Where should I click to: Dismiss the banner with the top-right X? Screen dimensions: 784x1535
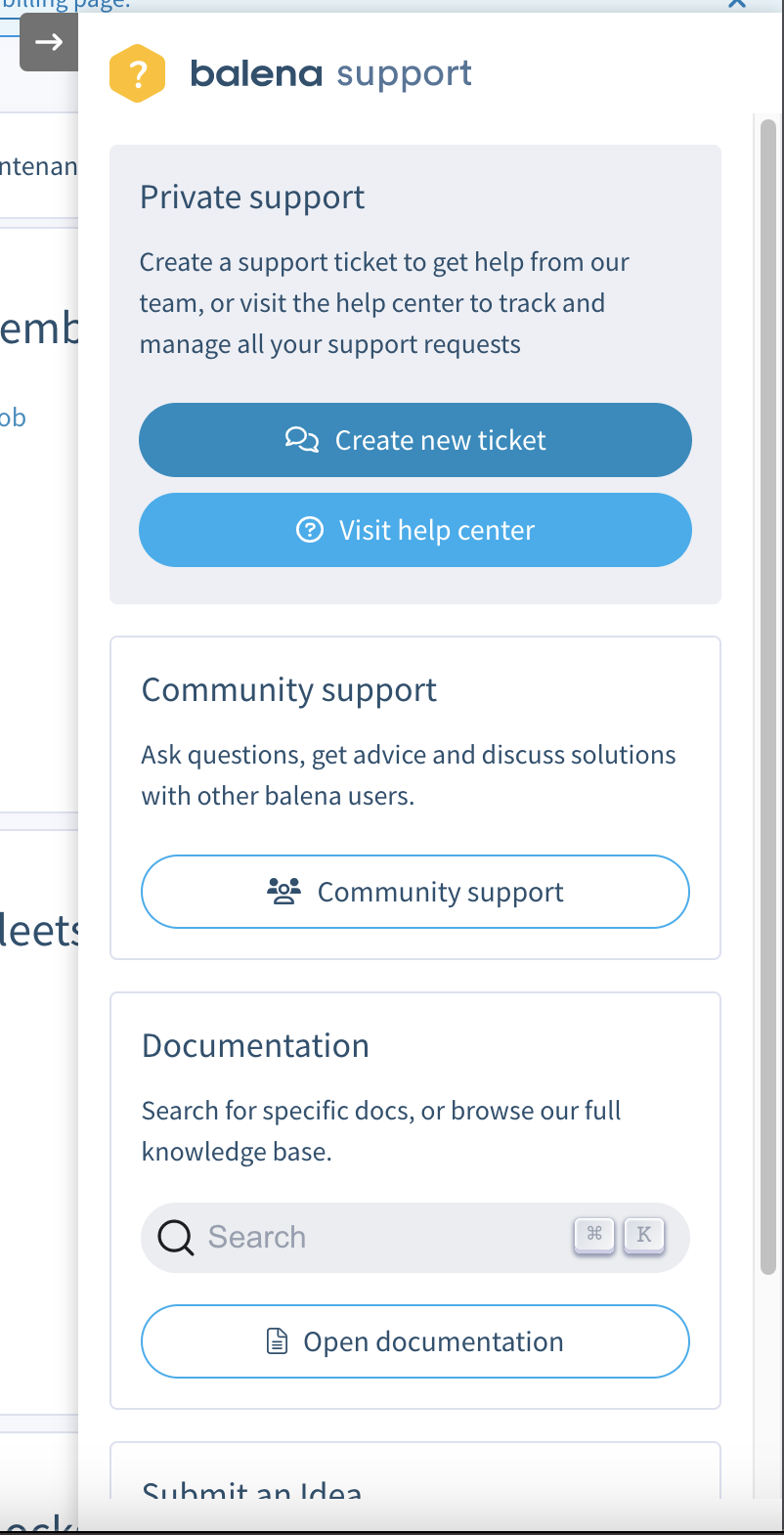click(x=737, y=4)
